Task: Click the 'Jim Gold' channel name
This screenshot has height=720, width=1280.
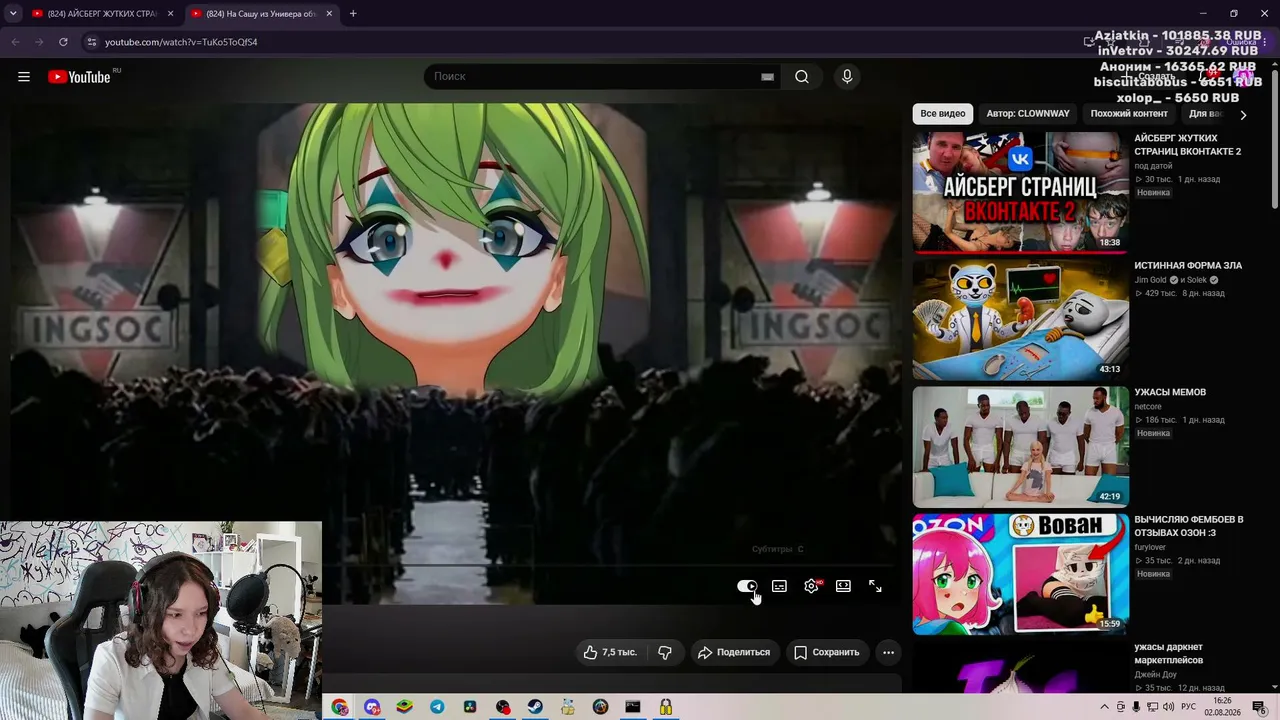Action: pyautogui.click(x=1150, y=280)
